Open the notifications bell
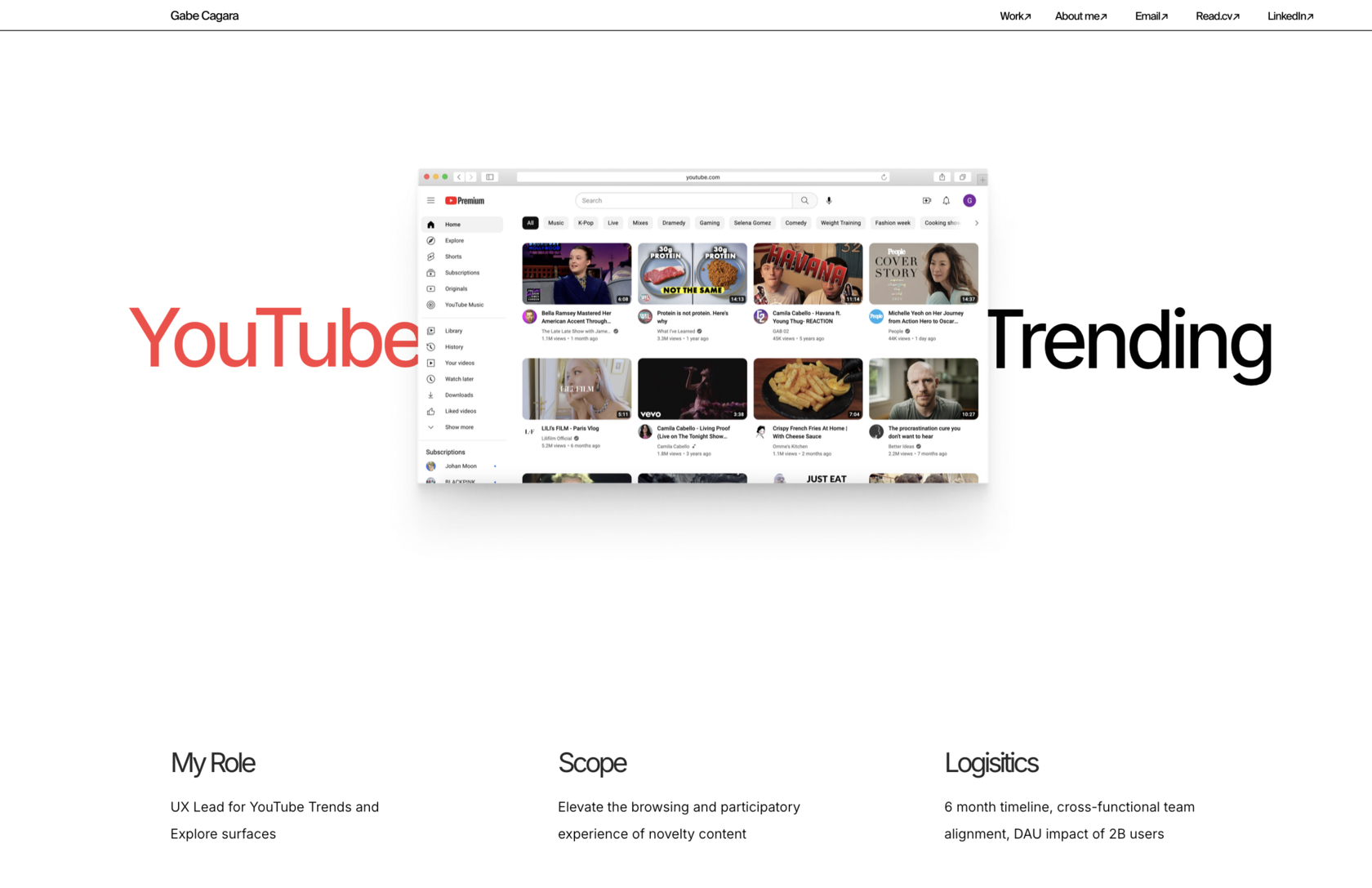Viewport: 1372px width, 888px height. tap(947, 200)
